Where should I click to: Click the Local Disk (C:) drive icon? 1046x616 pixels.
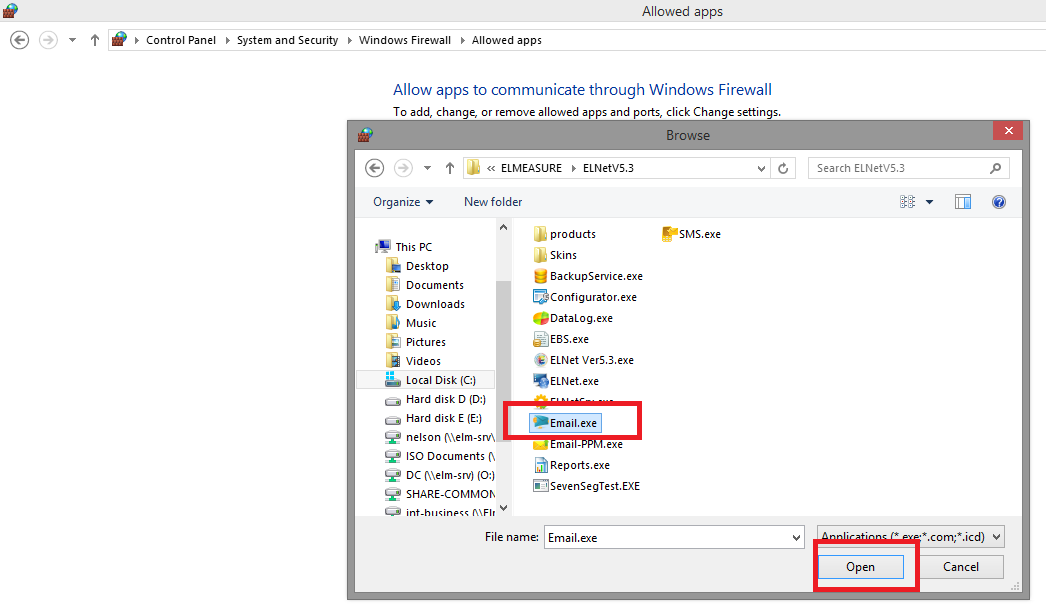pyautogui.click(x=393, y=380)
